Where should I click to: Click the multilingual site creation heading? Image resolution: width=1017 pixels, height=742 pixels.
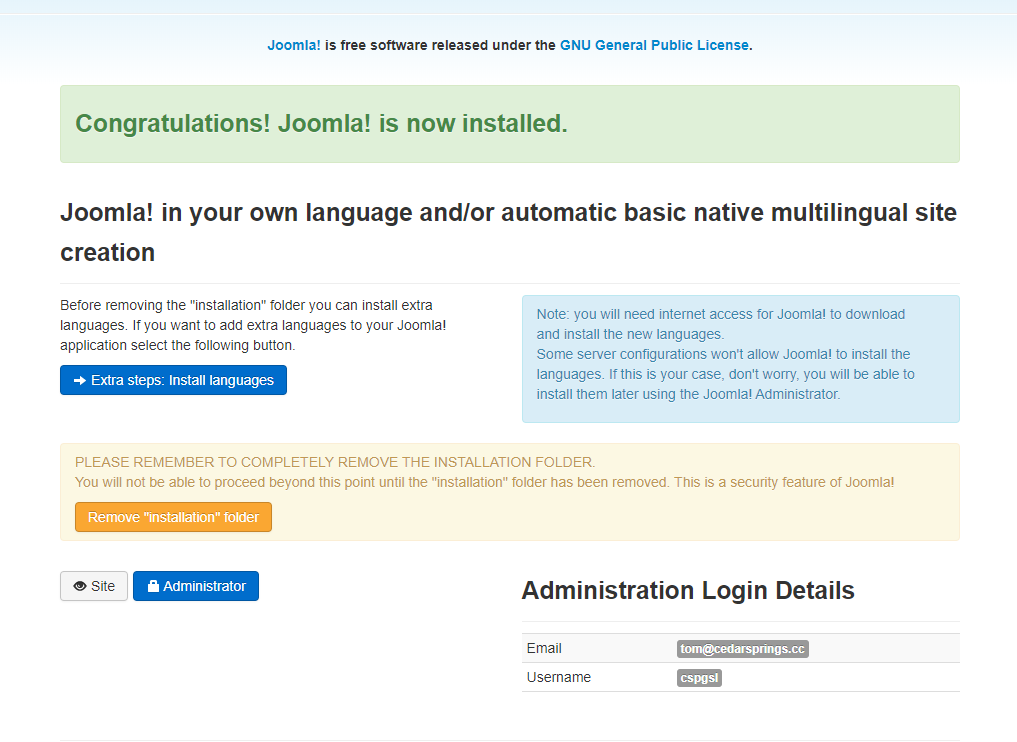tap(508, 232)
